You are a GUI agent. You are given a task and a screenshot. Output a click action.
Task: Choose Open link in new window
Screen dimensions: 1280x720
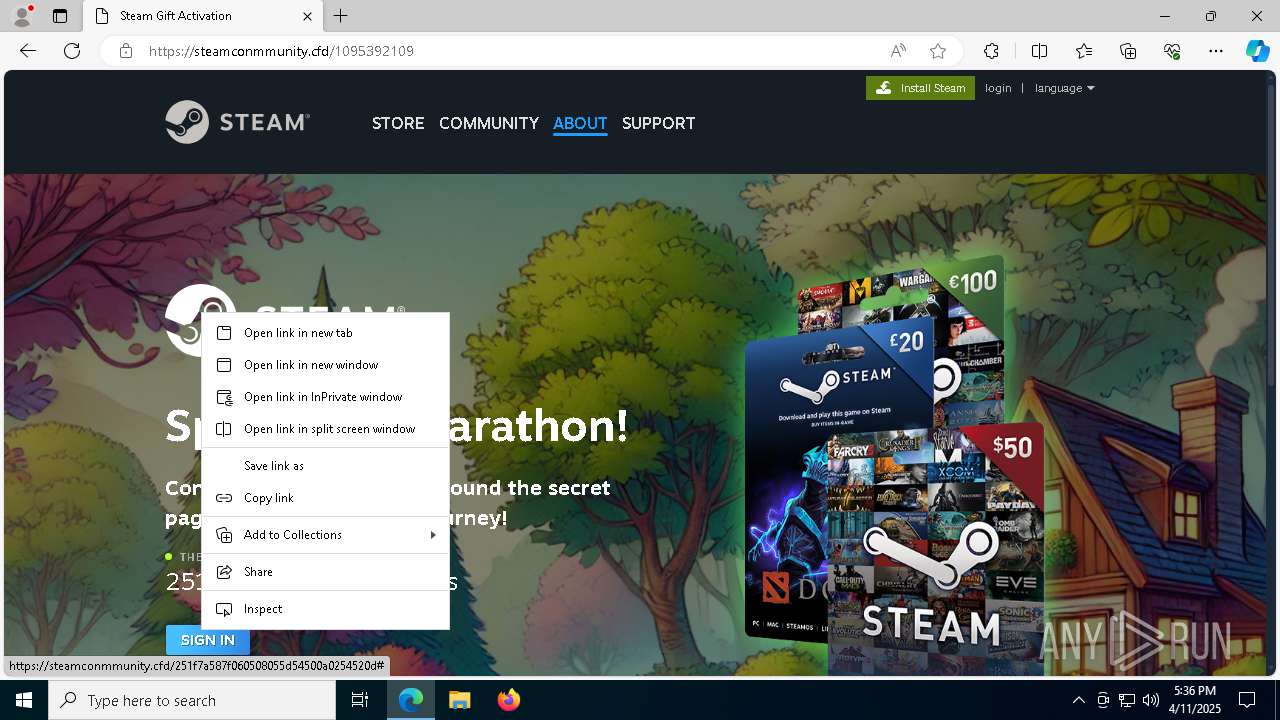point(325,365)
